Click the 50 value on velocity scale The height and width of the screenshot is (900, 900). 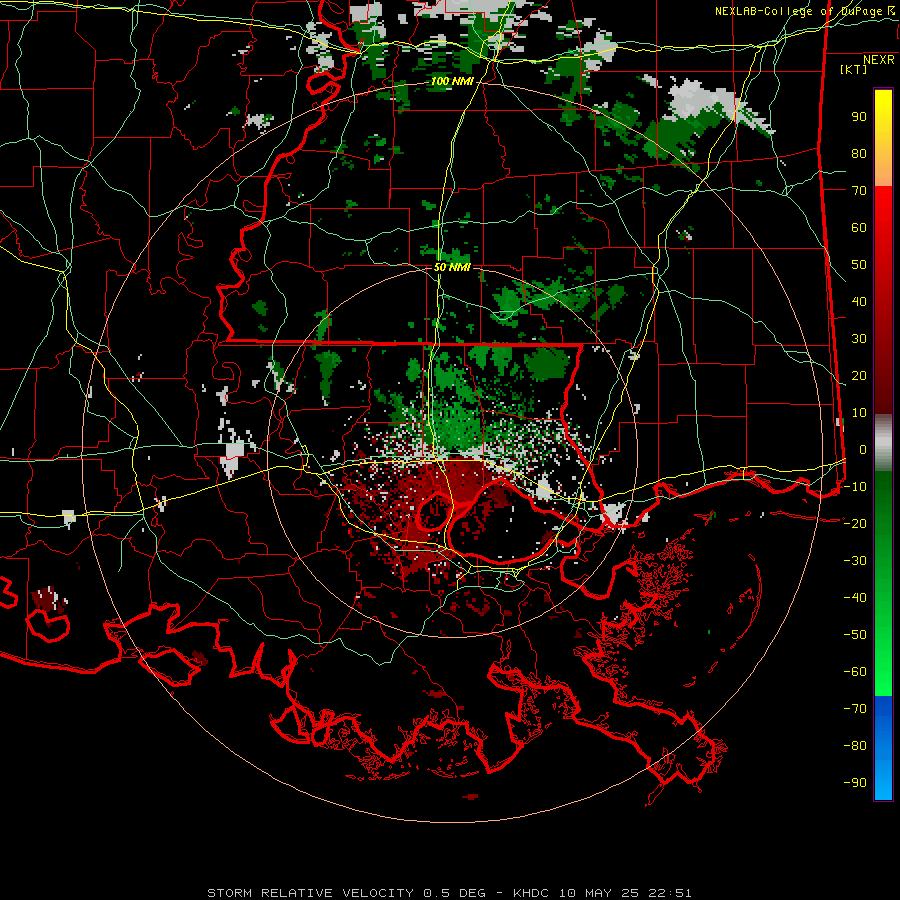pyautogui.click(x=859, y=265)
